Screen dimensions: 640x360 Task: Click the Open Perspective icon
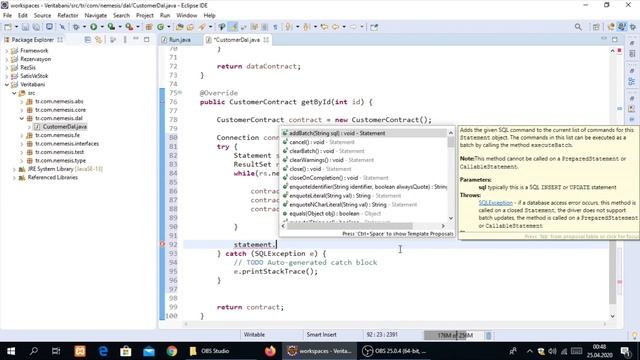(596, 27)
